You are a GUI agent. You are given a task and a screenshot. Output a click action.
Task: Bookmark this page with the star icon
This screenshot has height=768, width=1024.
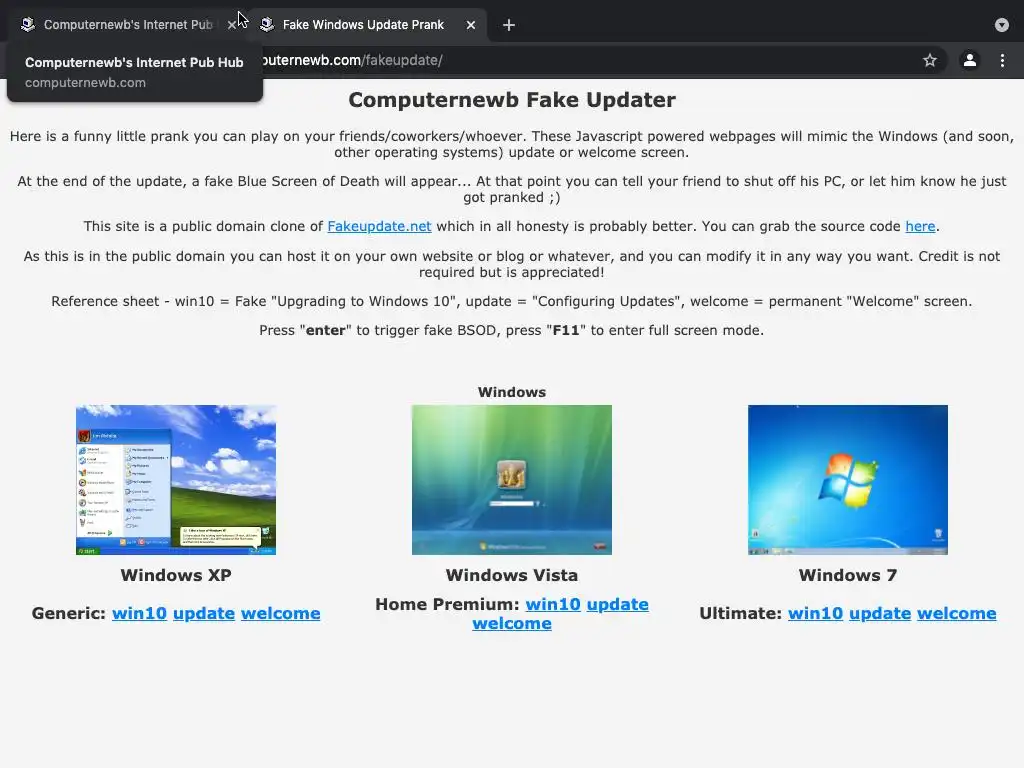click(x=930, y=60)
